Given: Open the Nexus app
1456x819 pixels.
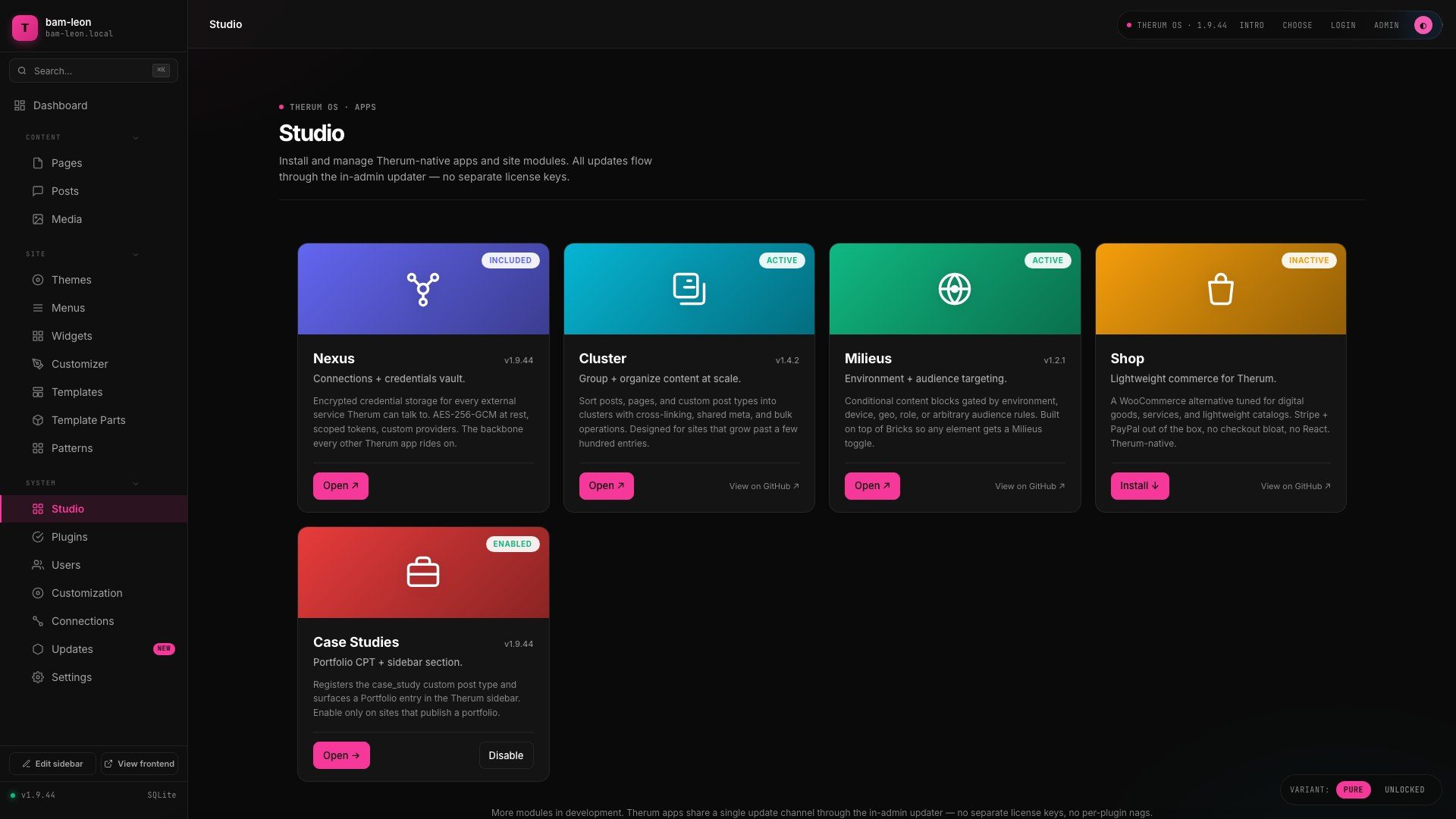Looking at the screenshot, I should pos(340,485).
